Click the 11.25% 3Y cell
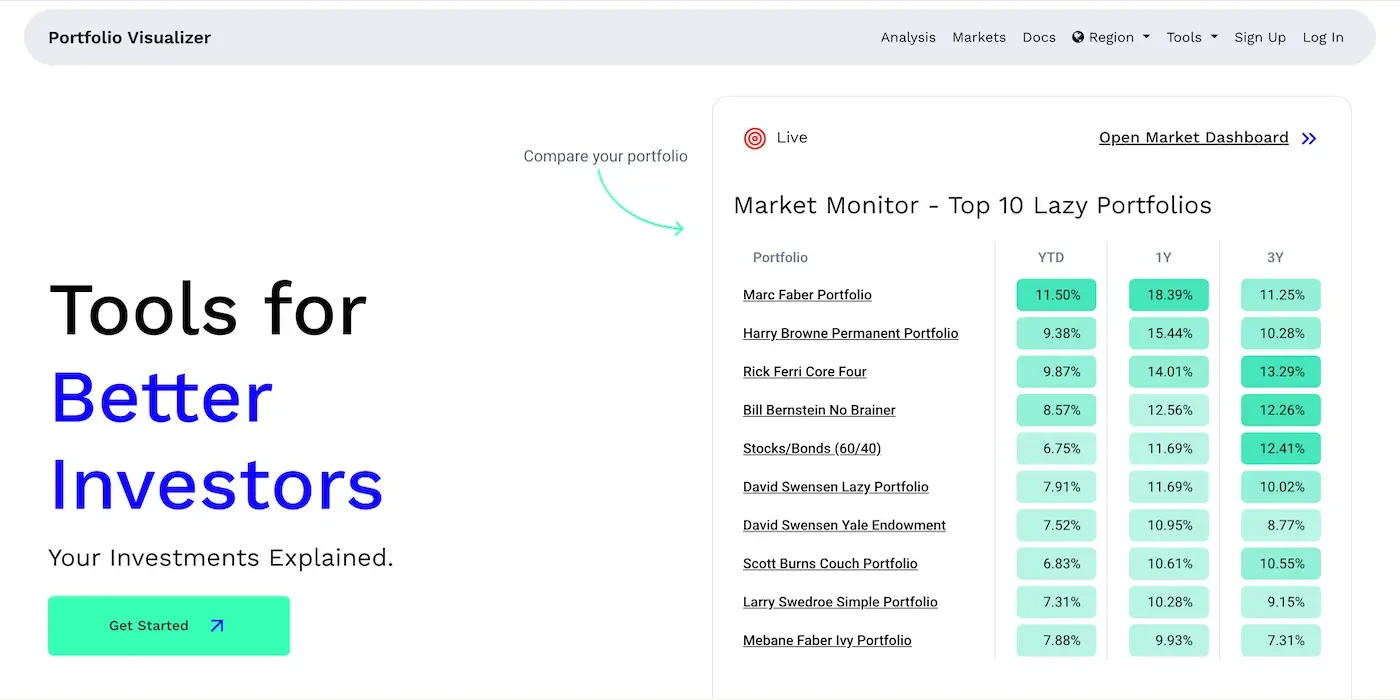This screenshot has height=700, width=1400. click(x=1281, y=295)
